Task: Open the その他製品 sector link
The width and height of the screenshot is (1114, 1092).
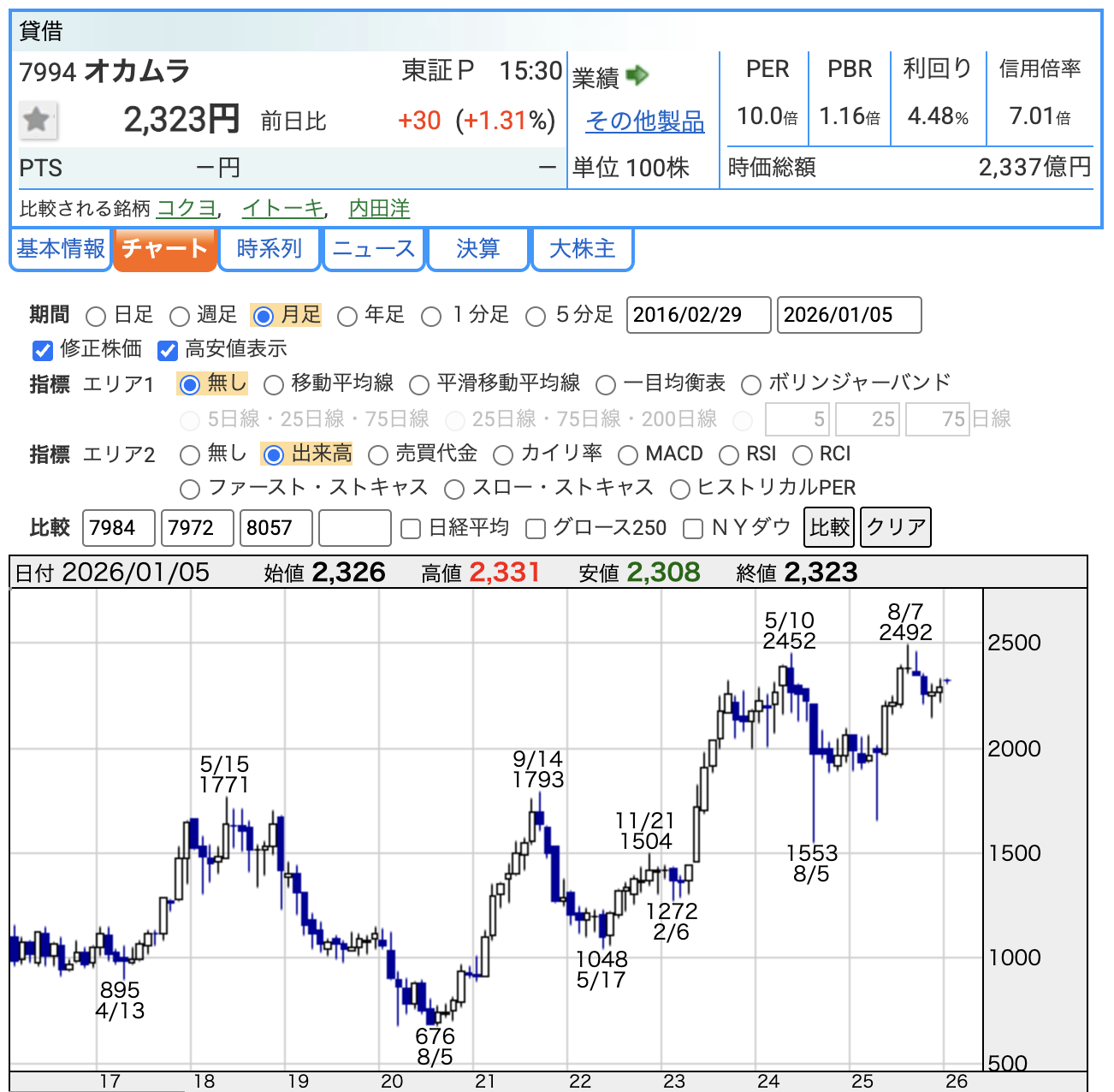Action: click(x=644, y=122)
